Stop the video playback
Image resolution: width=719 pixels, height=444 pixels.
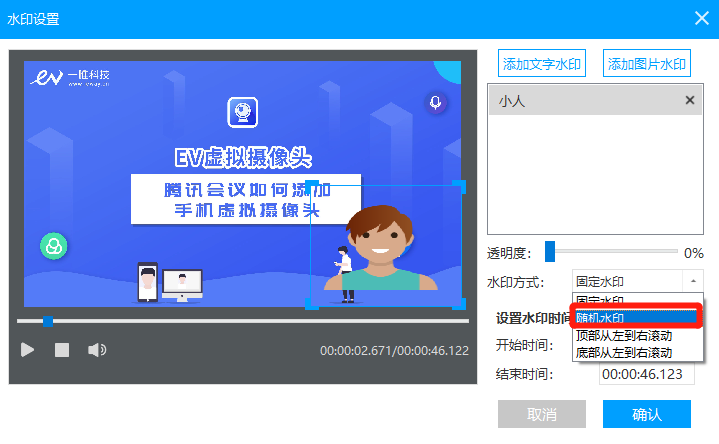[x=62, y=350]
